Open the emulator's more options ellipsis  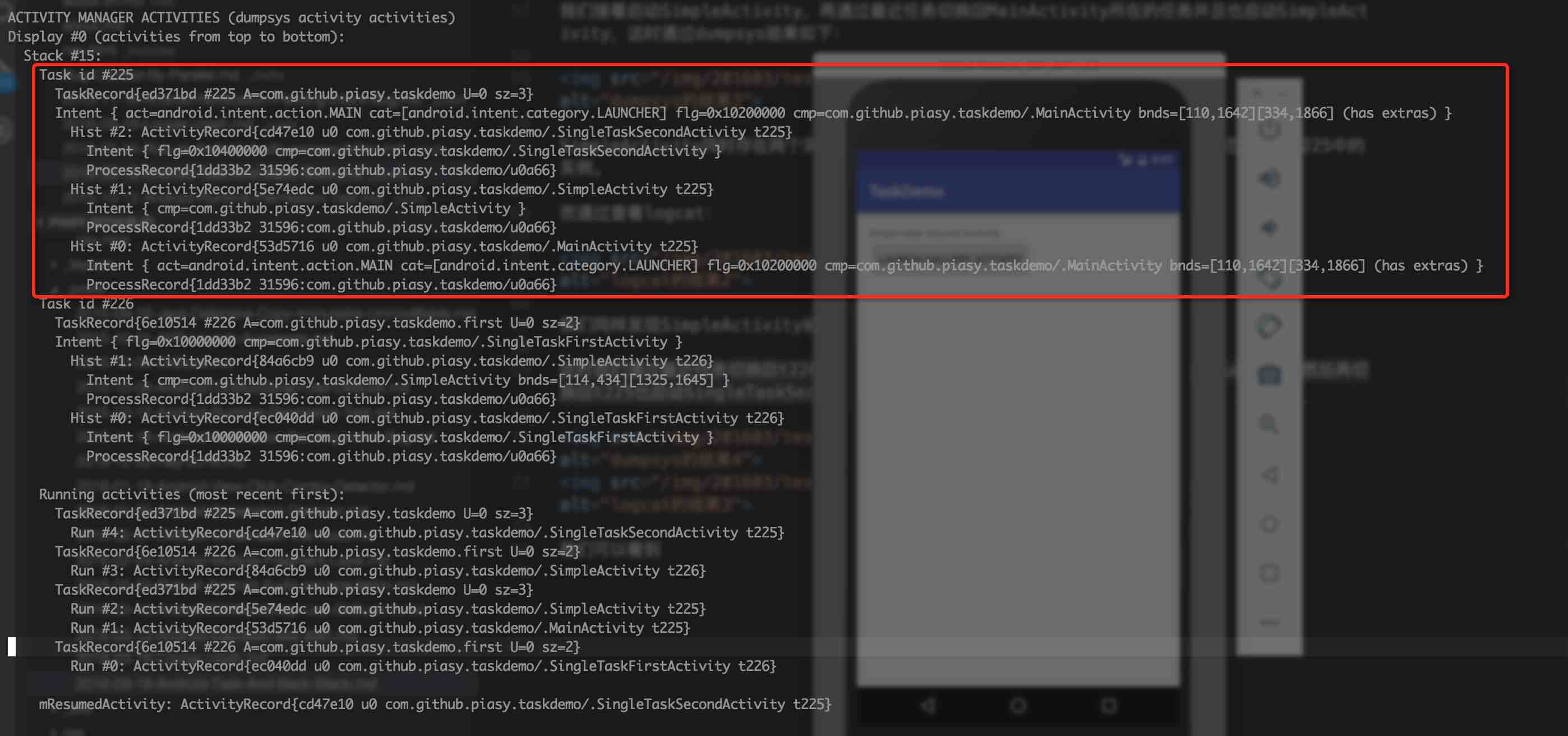tap(1269, 622)
